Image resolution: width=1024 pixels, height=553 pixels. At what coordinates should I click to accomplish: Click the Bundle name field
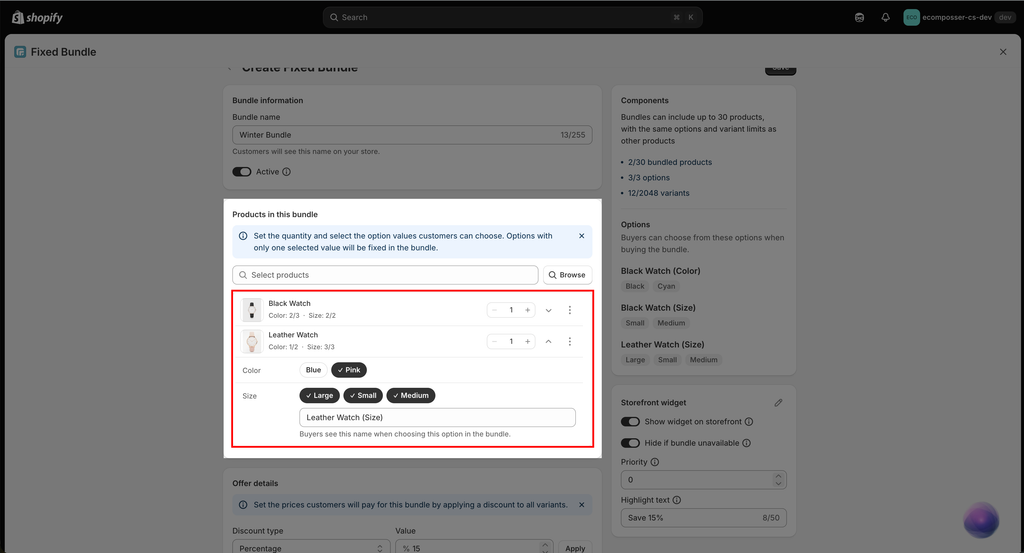click(x=412, y=135)
